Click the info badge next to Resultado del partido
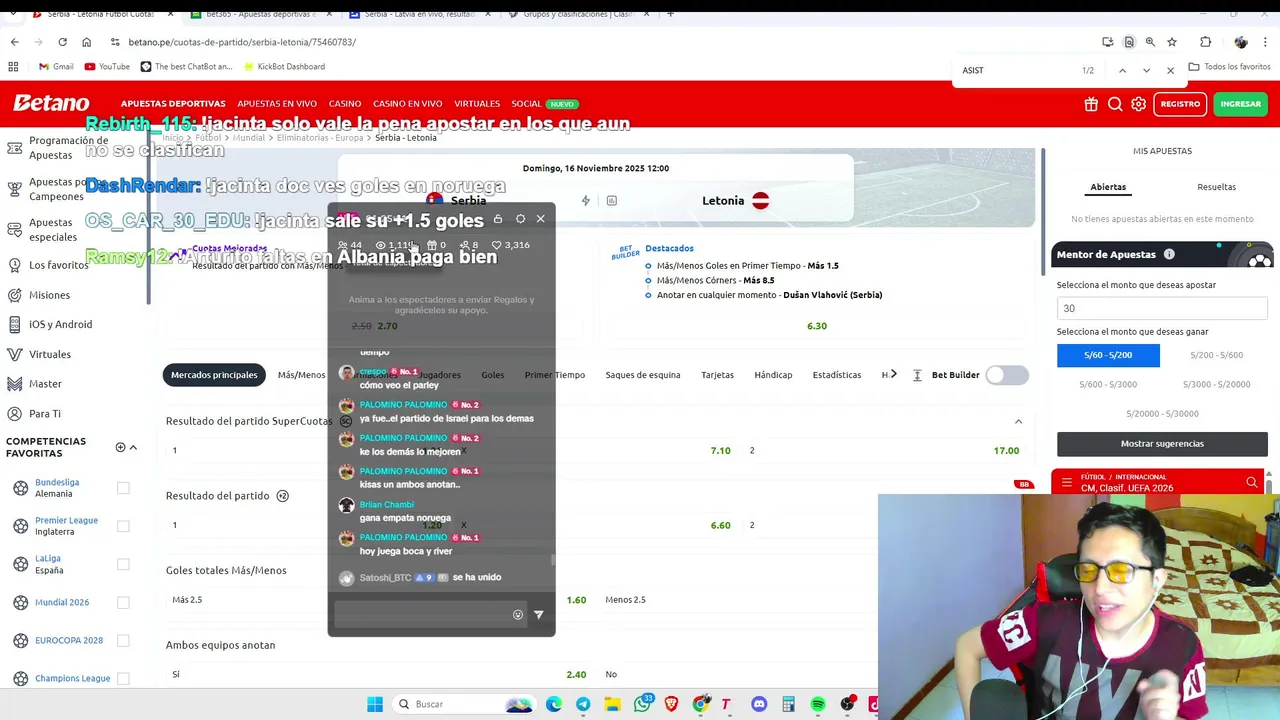The image size is (1280, 720). click(282, 496)
